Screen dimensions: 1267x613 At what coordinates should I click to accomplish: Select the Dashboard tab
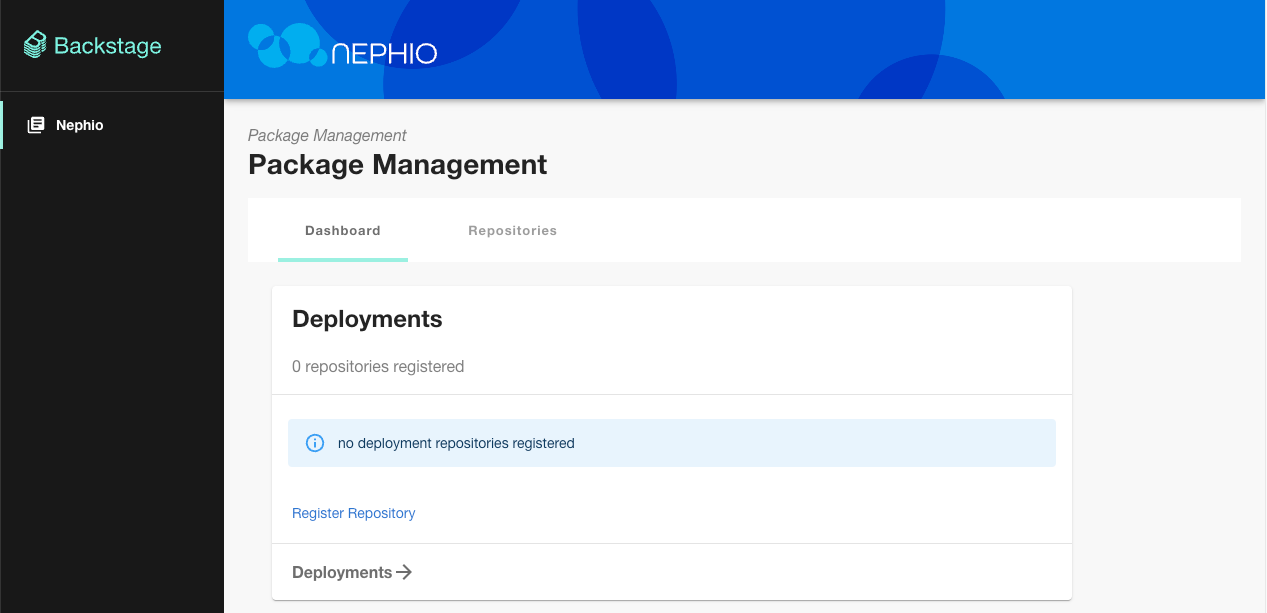(343, 230)
